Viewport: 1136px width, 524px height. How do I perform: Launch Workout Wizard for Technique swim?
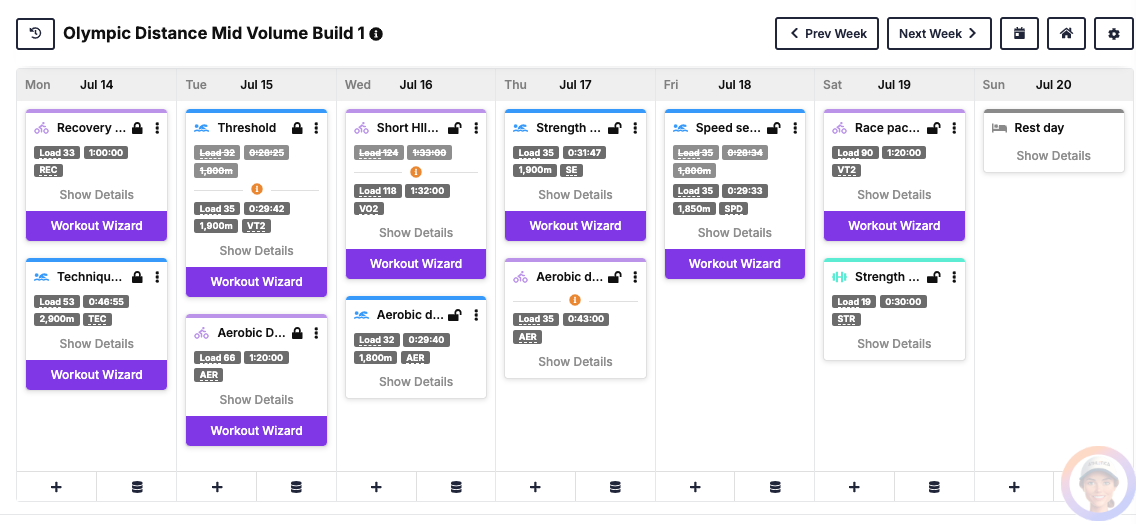pyautogui.click(x=96, y=375)
